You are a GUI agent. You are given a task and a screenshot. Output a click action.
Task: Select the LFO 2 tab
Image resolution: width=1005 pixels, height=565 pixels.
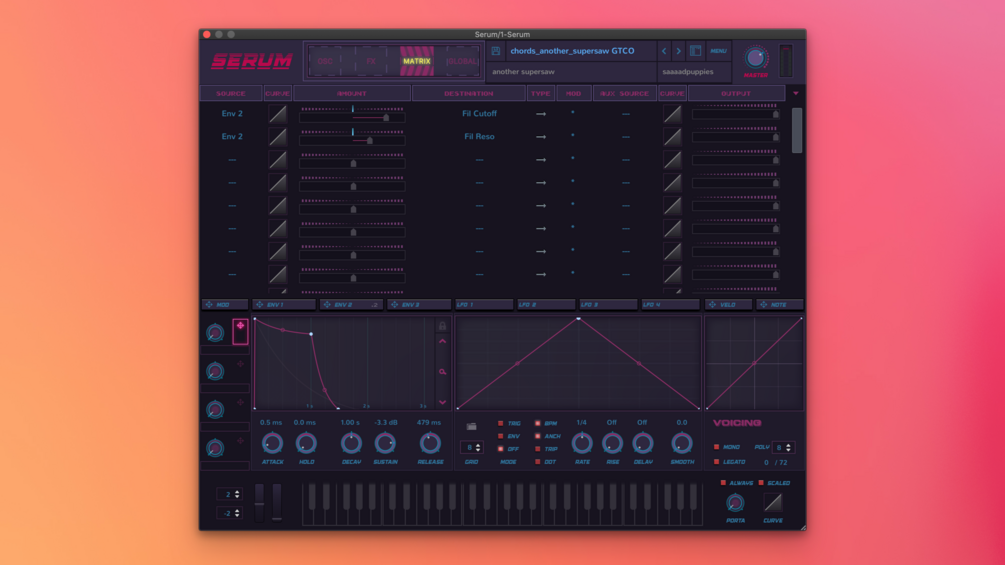[546, 305]
